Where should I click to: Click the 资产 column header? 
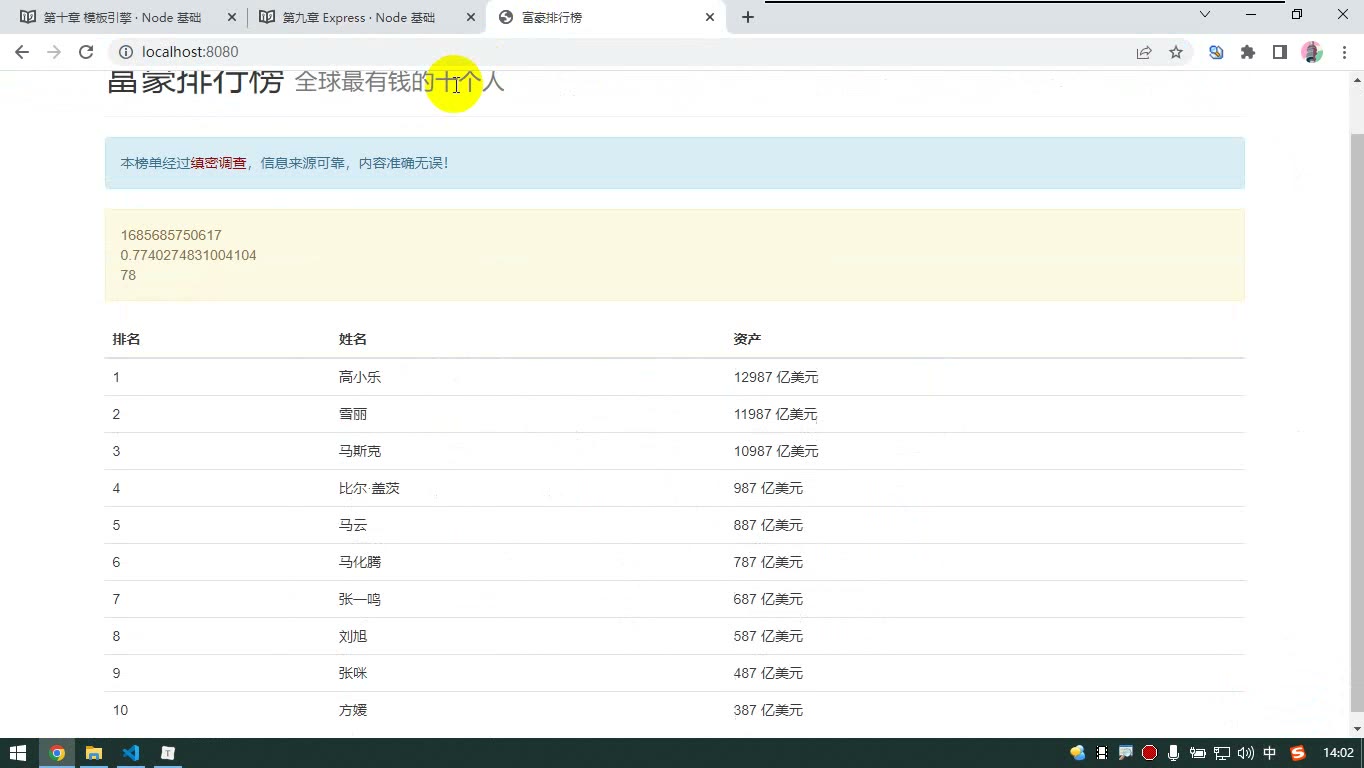click(747, 340)
